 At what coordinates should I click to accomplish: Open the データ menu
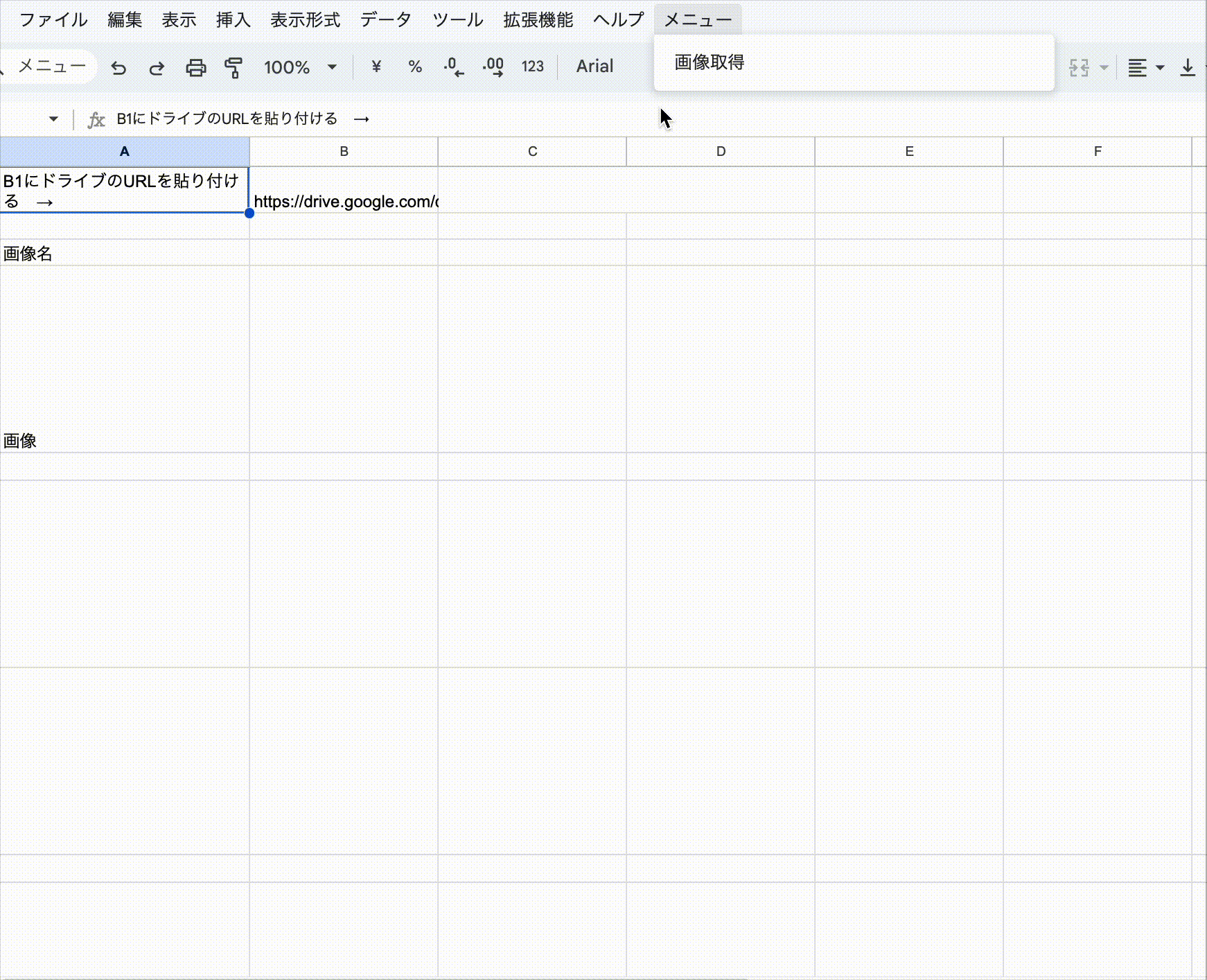[x=385, y=19]
